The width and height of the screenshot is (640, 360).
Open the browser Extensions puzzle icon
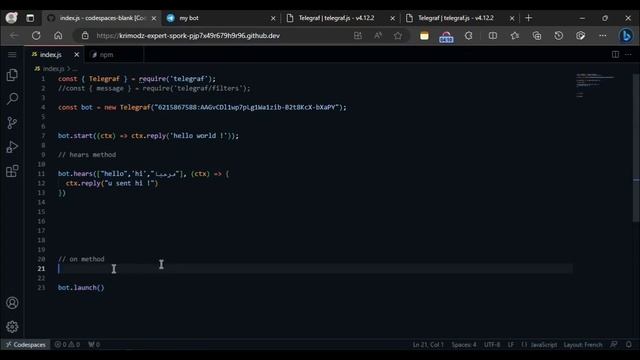coord(469,36)
